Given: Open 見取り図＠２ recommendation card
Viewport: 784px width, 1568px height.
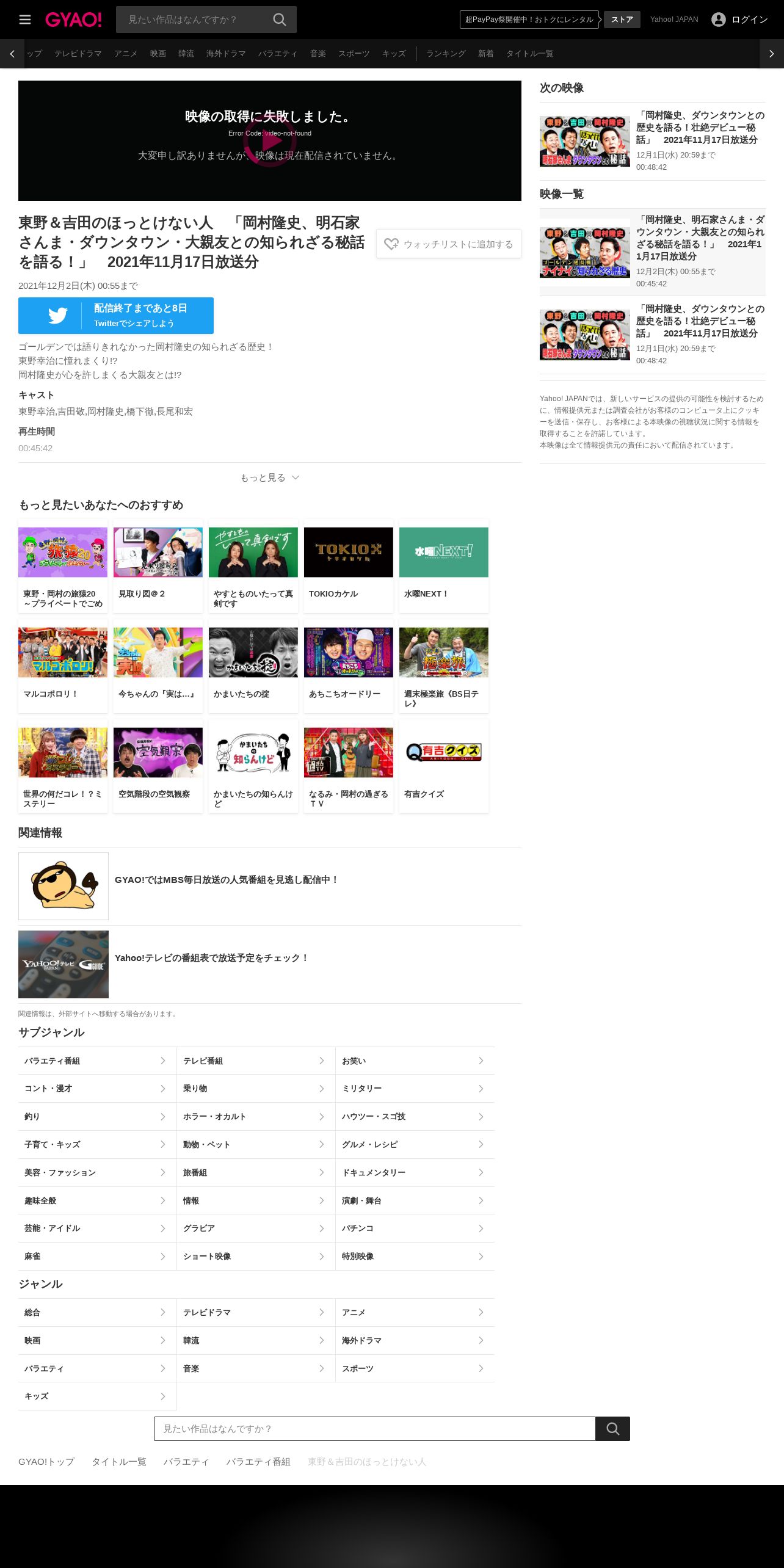Looking at the screenshot, I should click(158, 566).
